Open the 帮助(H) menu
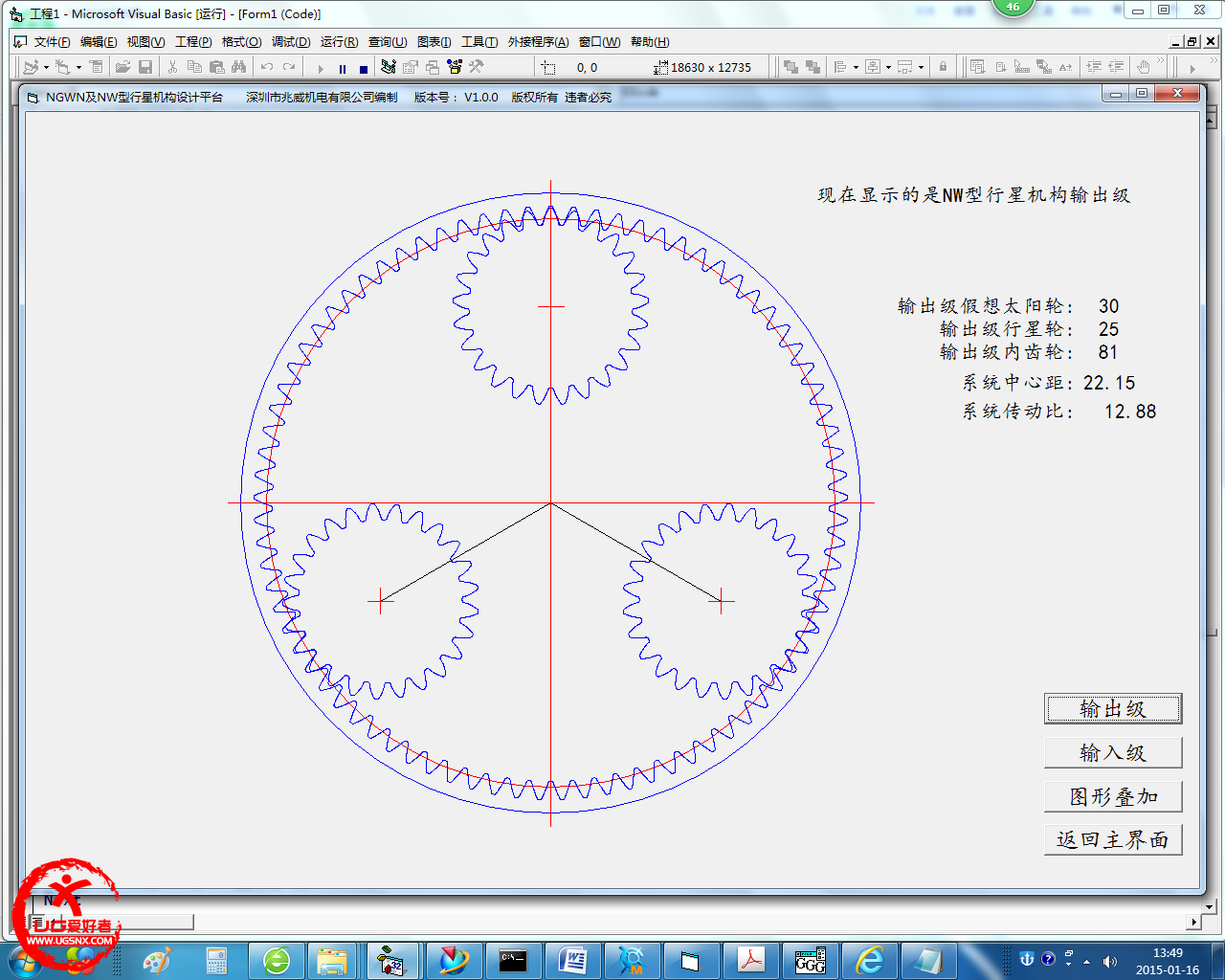The height and width of the screenshot is (980, 1225). click(650, 41)
